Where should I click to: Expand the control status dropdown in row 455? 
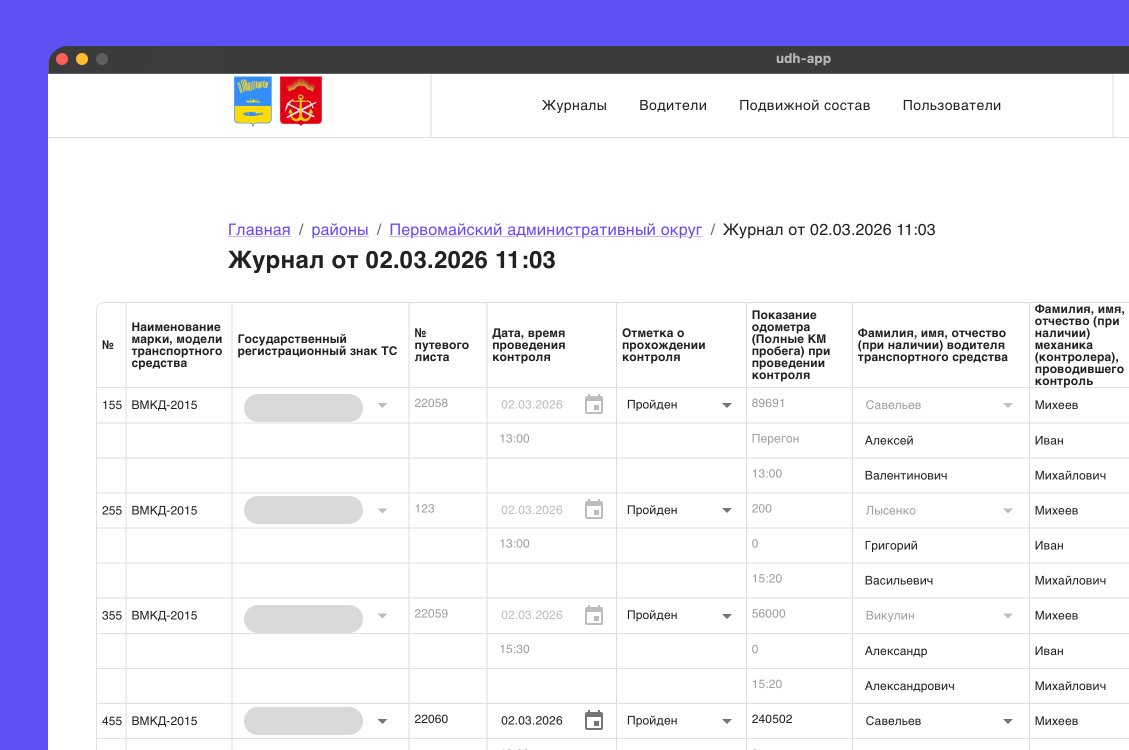point(727,720)
